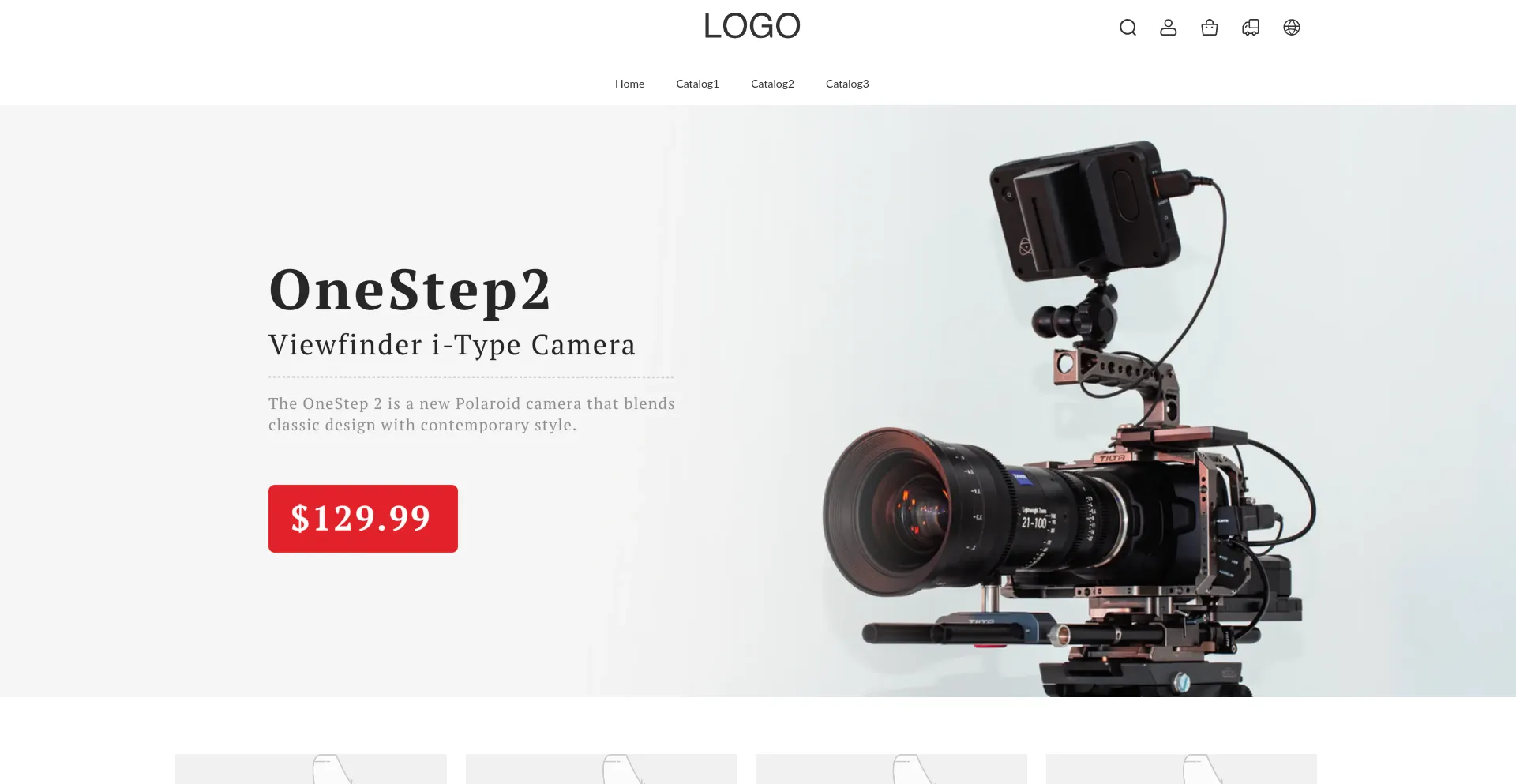The width and height of the screenshot is (1516, 784).
Task: Click the OneStep2 headline
Action: (410, 290)
